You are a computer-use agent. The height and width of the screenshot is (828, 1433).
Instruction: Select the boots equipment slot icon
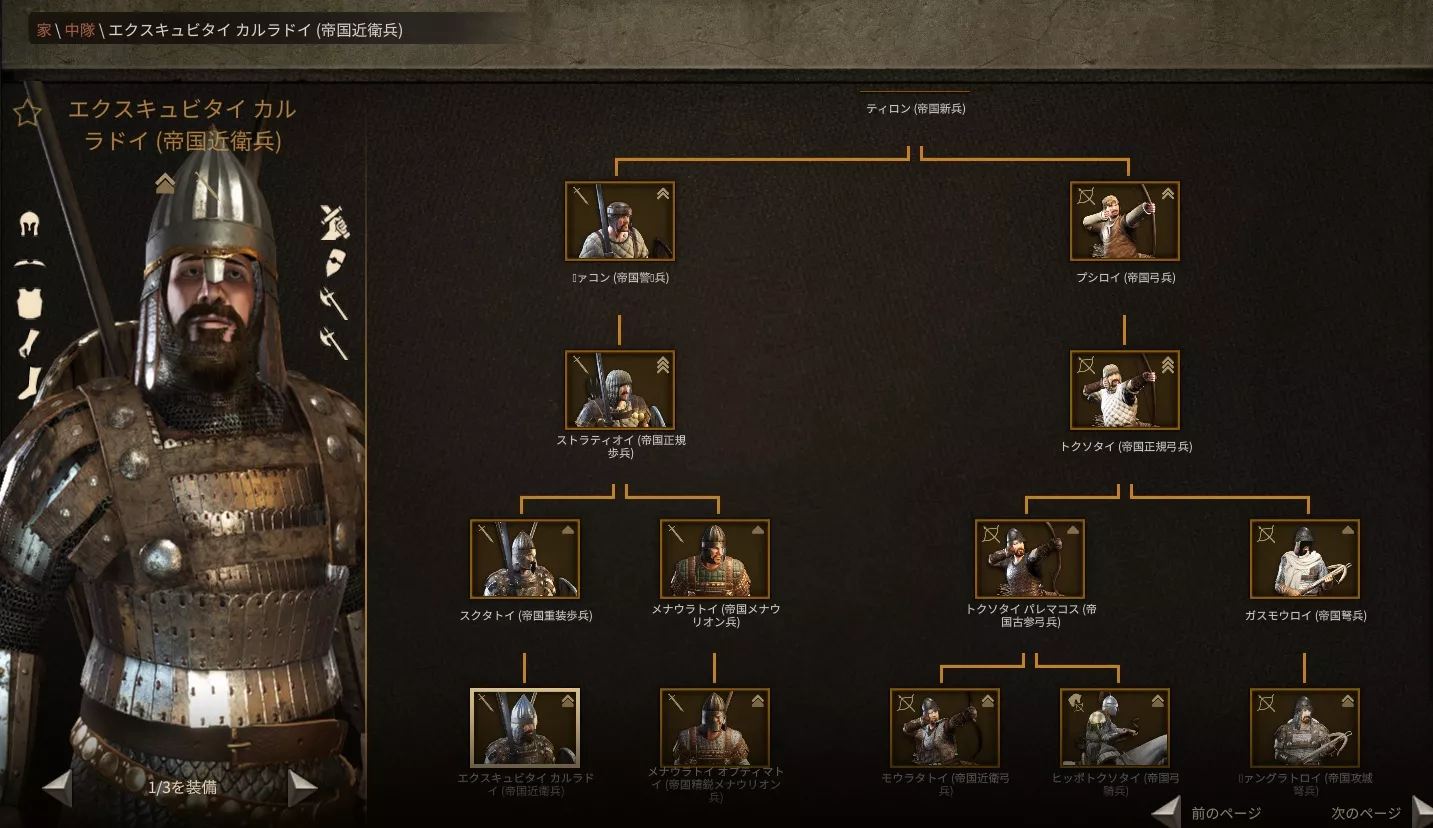[x=30, y=383]
